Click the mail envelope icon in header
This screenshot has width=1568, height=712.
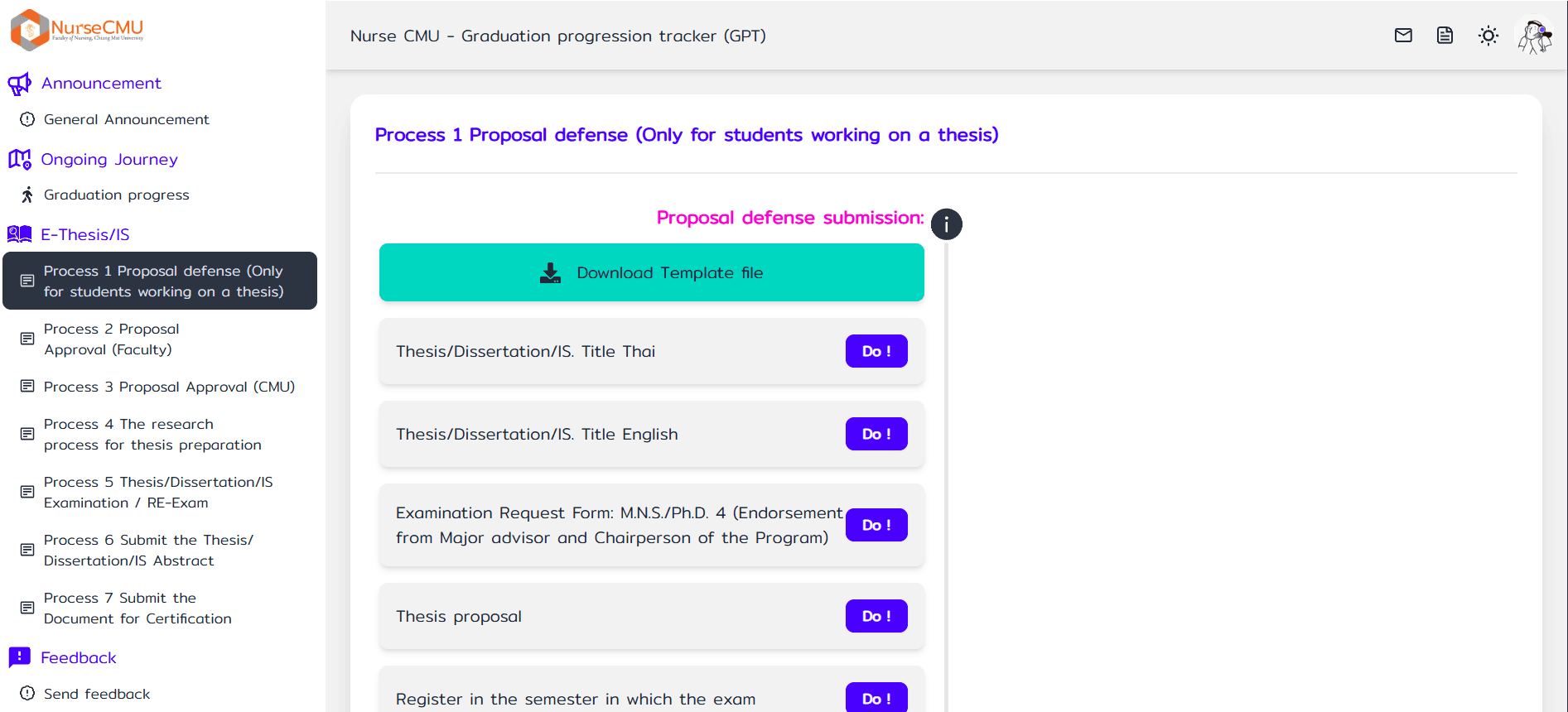tap(1403, 36)
